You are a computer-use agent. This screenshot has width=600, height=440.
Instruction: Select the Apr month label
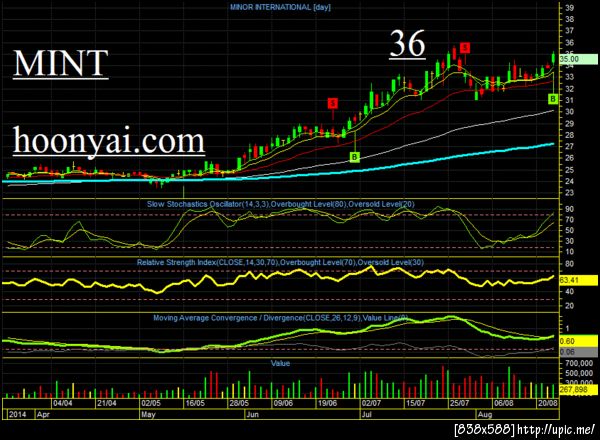[43, 415]
